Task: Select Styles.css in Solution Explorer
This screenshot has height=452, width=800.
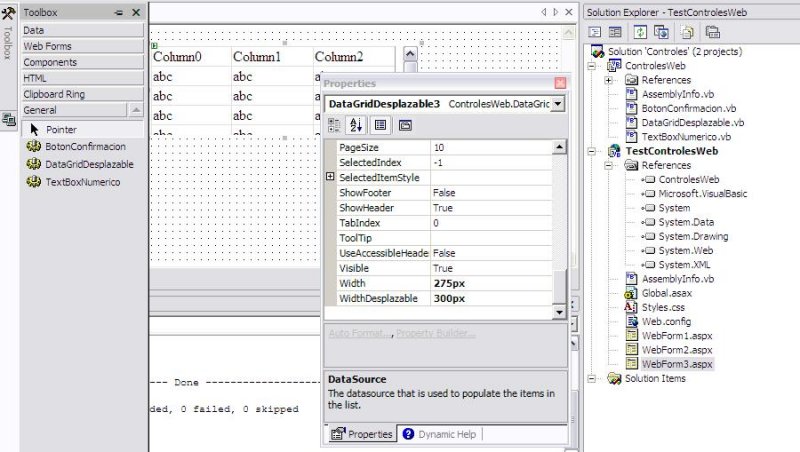Action: pyautogui.click(x=663, y=307)
